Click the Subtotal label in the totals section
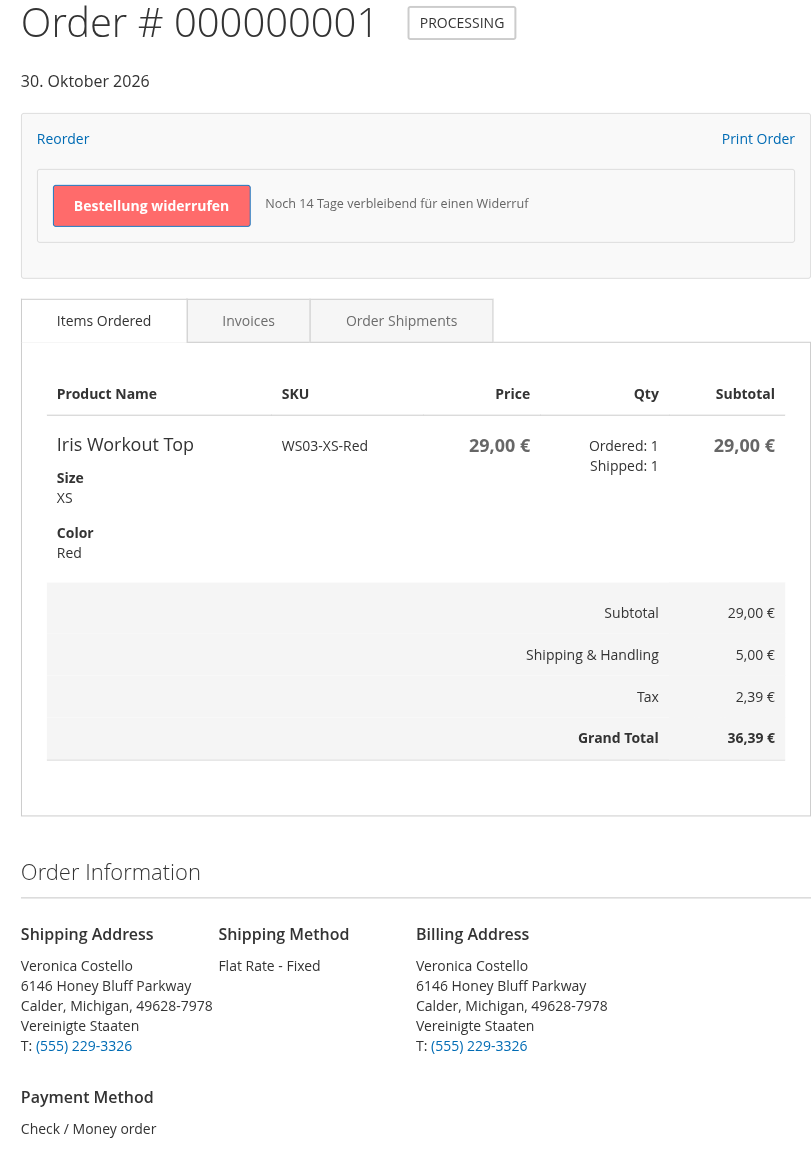The height and width of the screenshot is (1176, 811). (632, 613)
